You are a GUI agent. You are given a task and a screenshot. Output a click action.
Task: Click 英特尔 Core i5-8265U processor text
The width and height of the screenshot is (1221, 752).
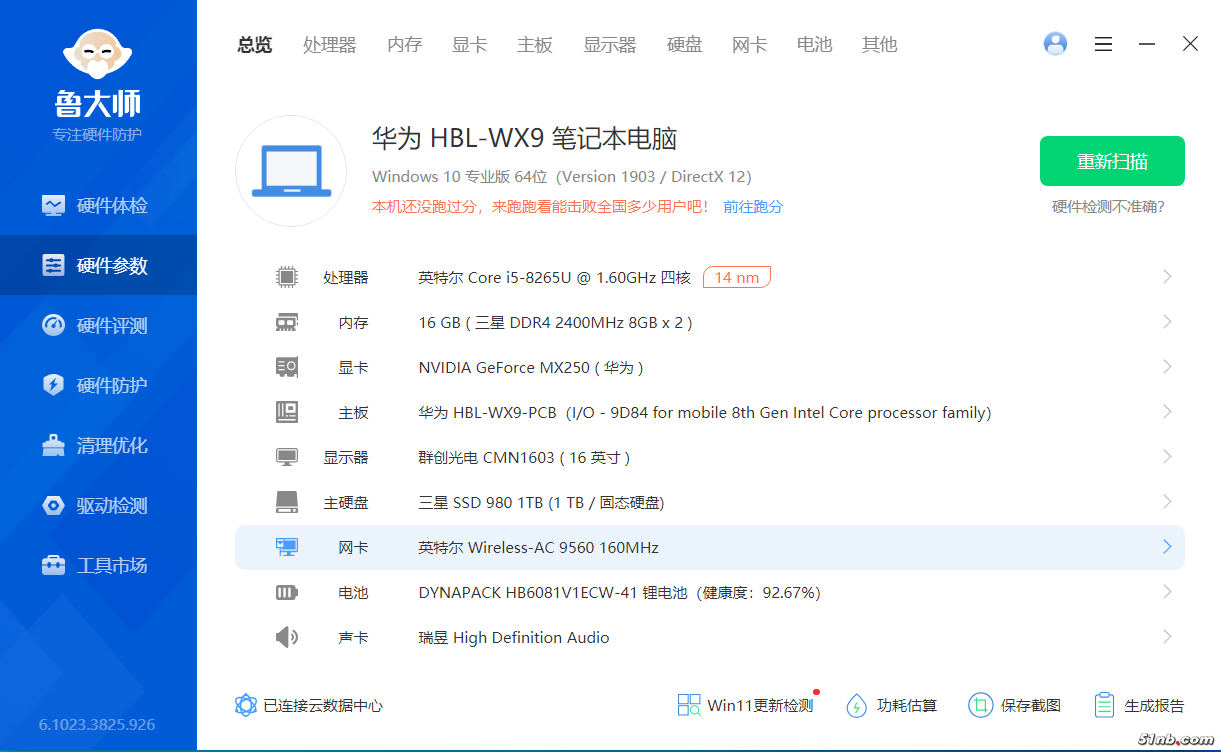coord(555,278)
